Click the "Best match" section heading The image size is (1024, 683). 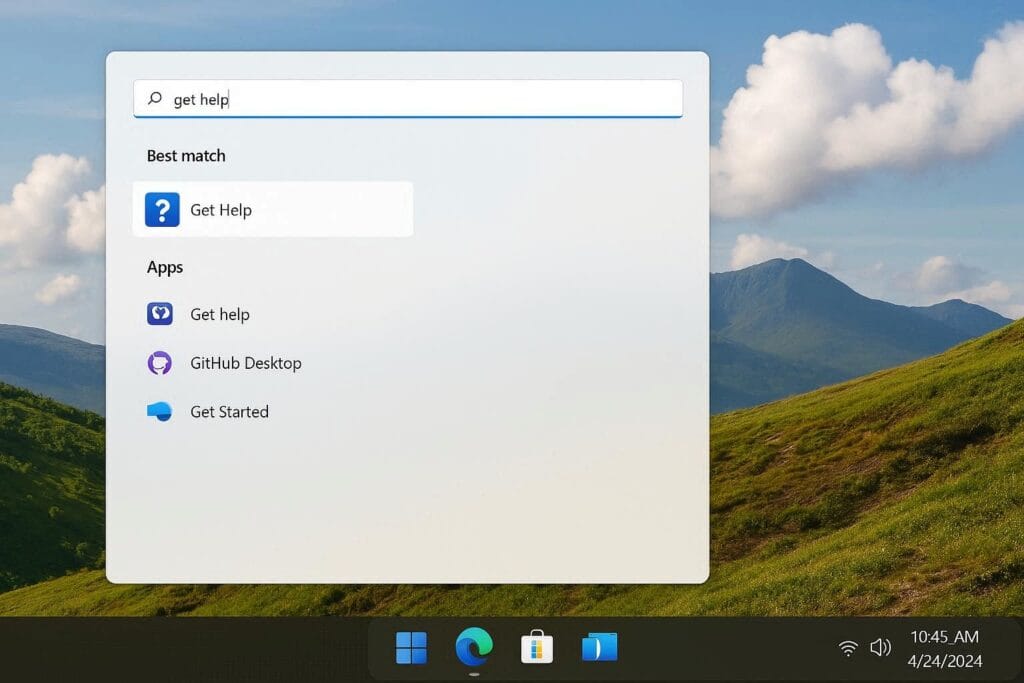(x=186, y=156)
